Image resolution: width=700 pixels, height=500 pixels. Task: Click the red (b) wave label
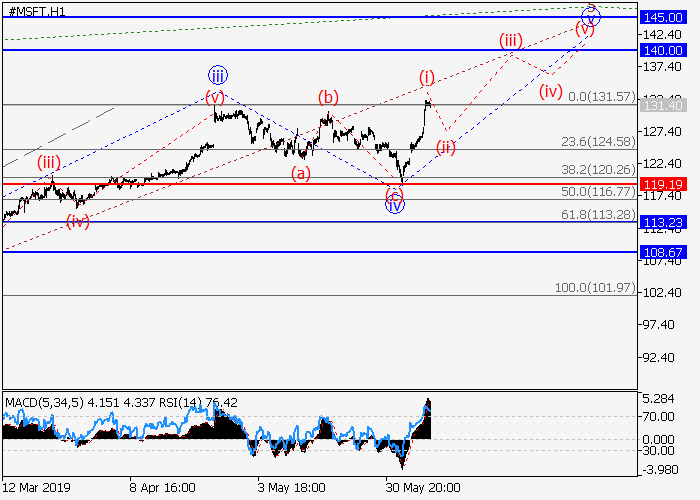point(328,97)
